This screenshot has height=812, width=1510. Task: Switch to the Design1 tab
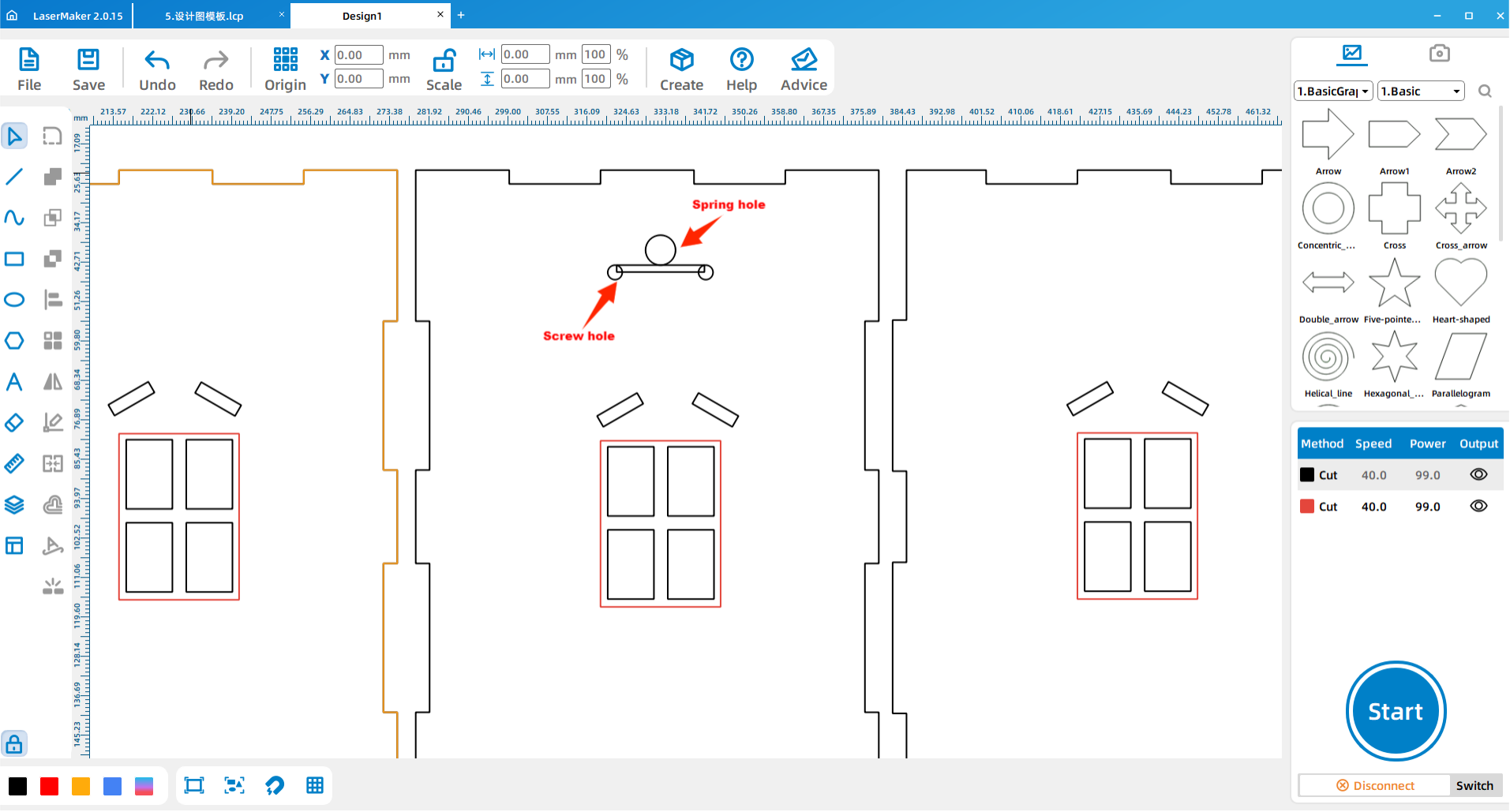pos(362,16)
